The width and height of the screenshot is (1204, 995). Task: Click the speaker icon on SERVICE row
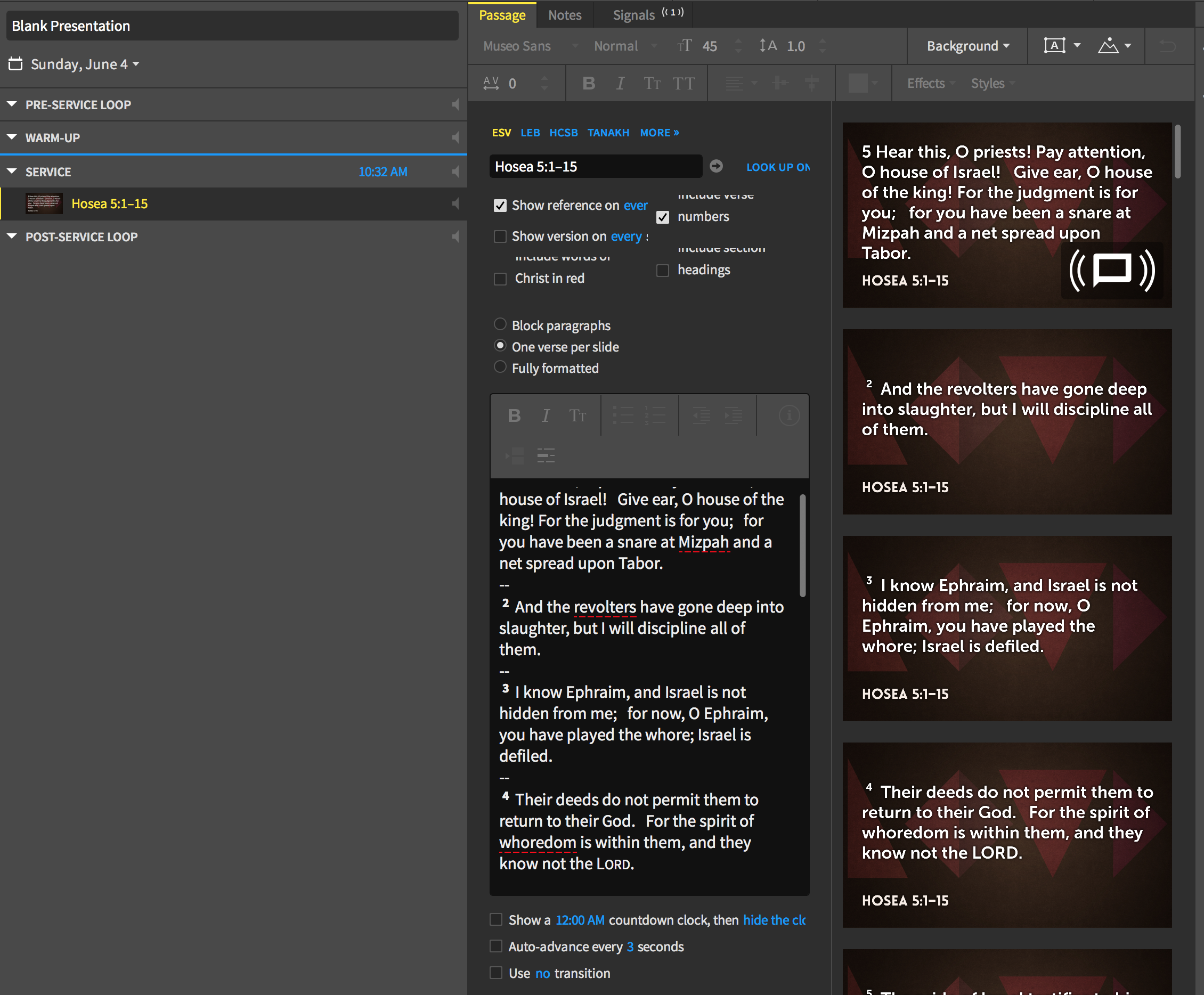455,172
